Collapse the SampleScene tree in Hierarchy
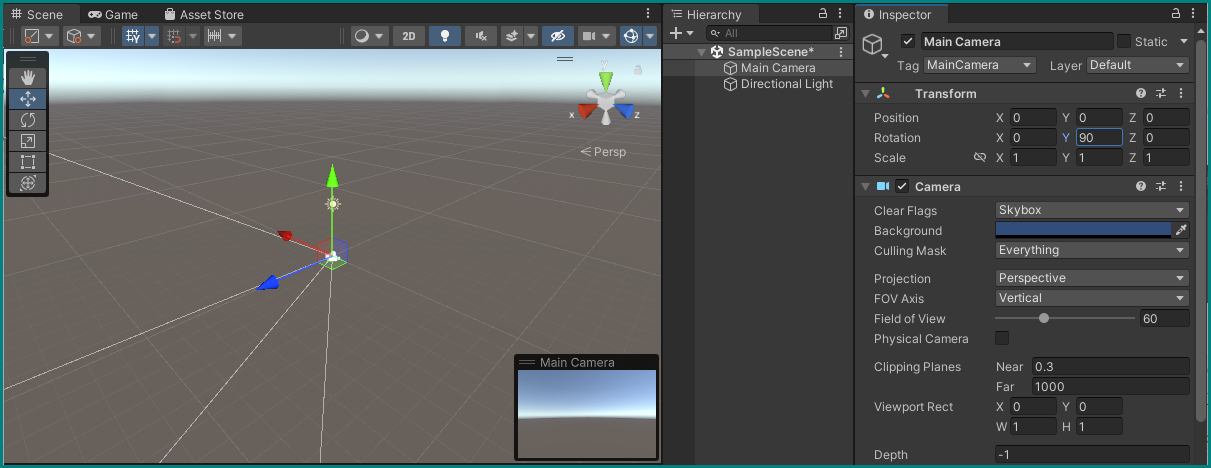Viewport: 1211px width, 468px height. (702, 52)
